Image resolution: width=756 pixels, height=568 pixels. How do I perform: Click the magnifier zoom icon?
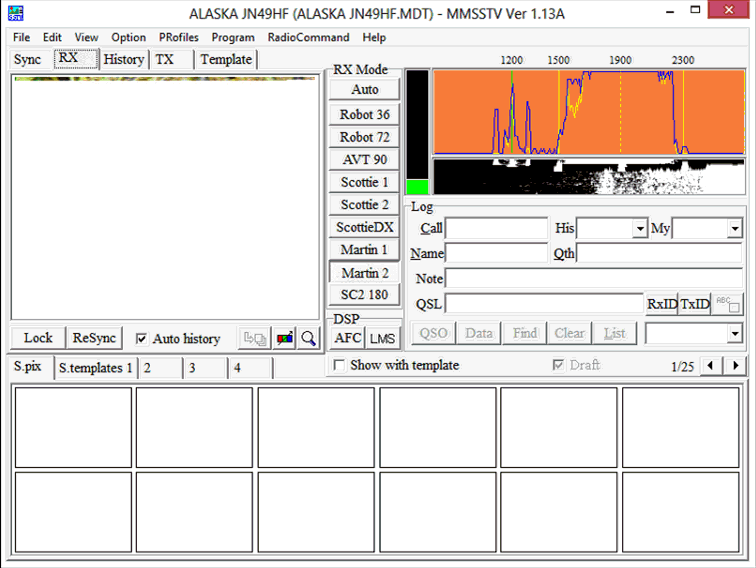pyautogui.click(x=308, y=338)
